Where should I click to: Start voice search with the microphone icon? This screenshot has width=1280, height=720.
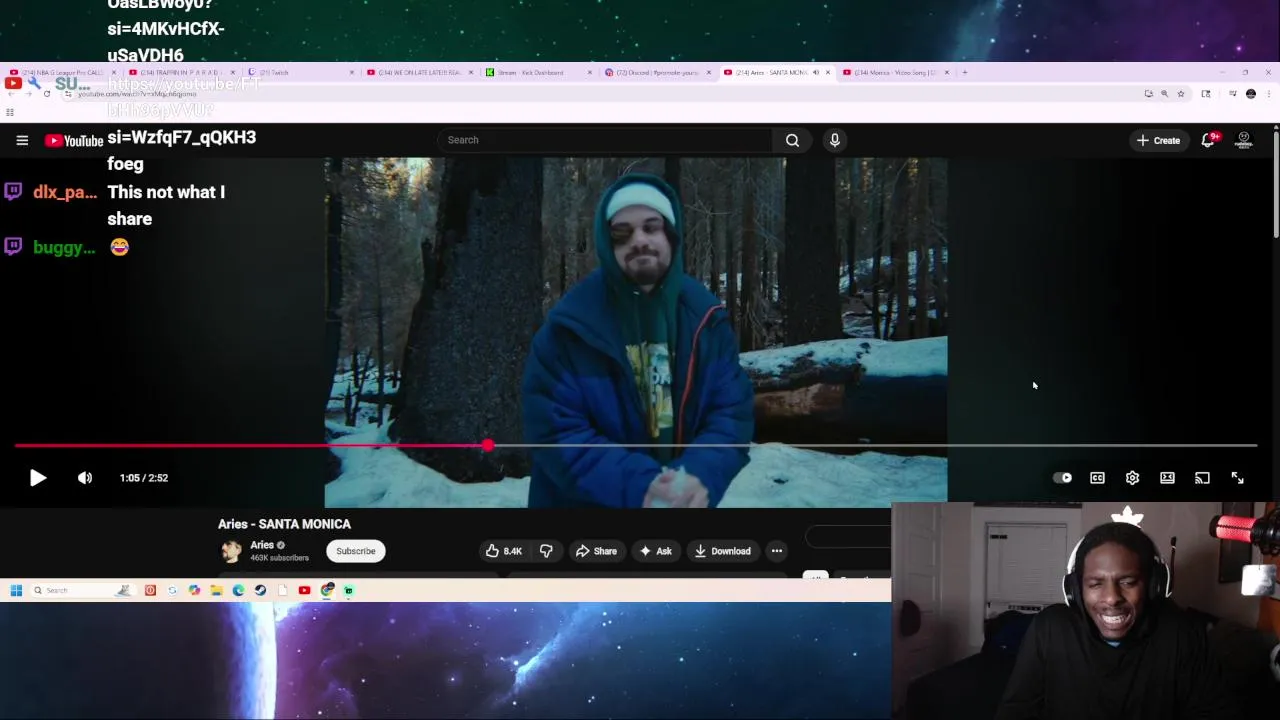[x=835, y=140]
